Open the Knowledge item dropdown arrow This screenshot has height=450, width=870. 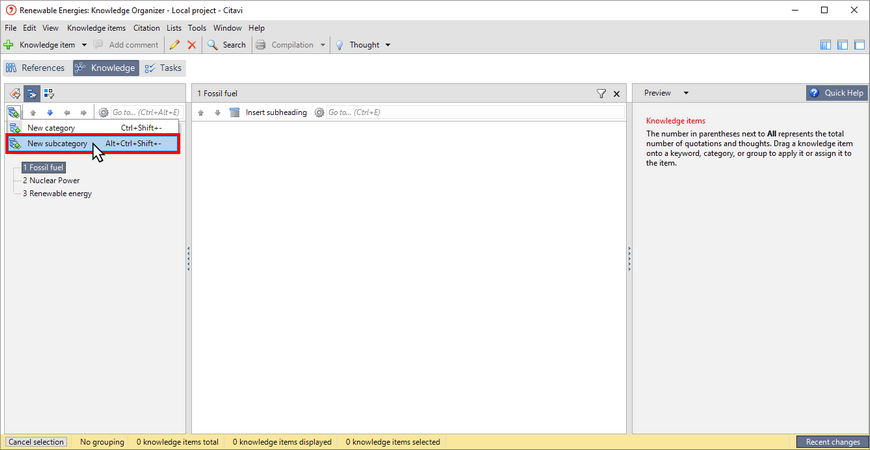click(84, 45)
